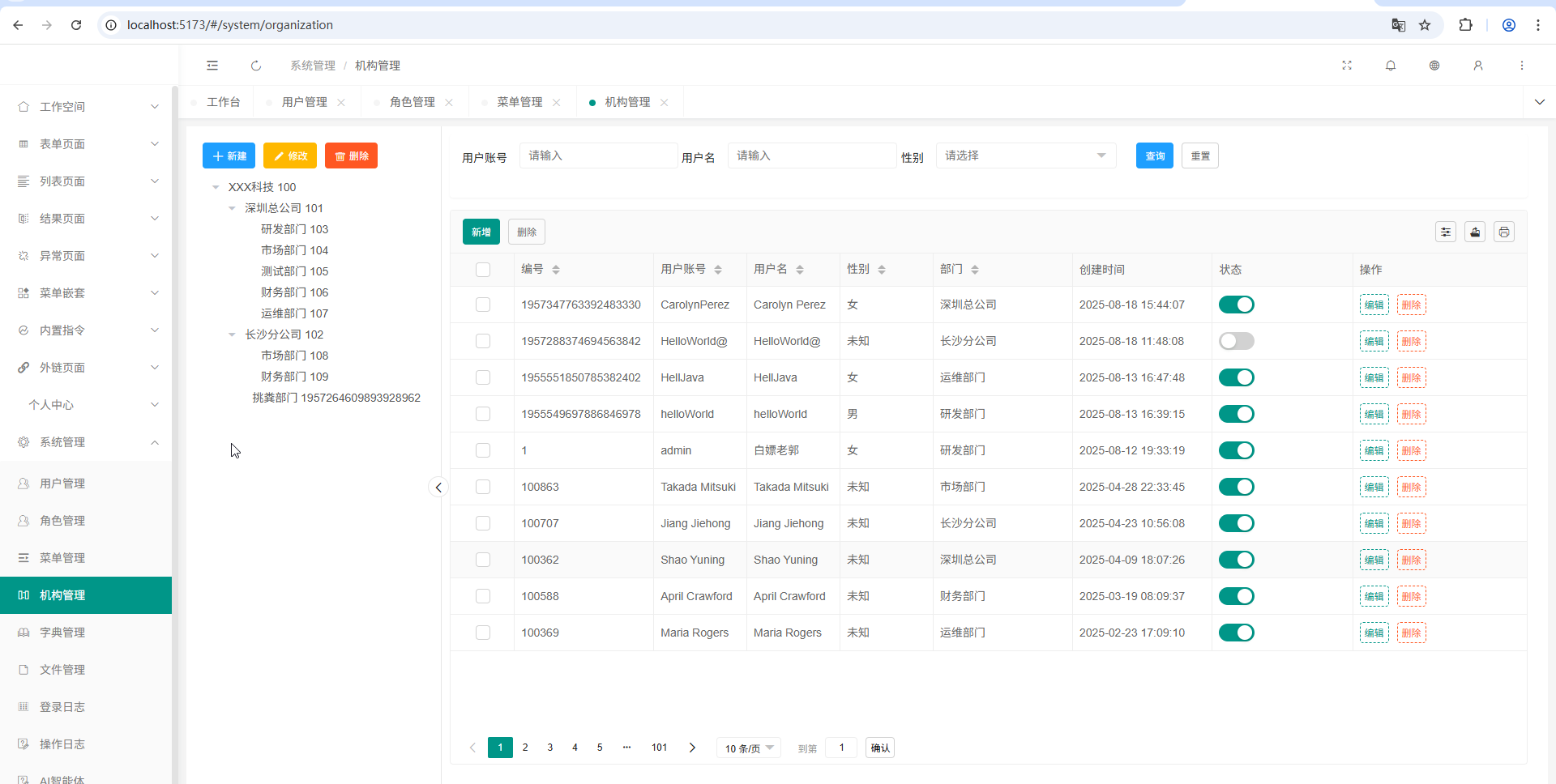The width and height of the screenshot is (1556, 784).
Task: Collapse the 深圳总公司 101 tree node
Action: tap(232, 208)
